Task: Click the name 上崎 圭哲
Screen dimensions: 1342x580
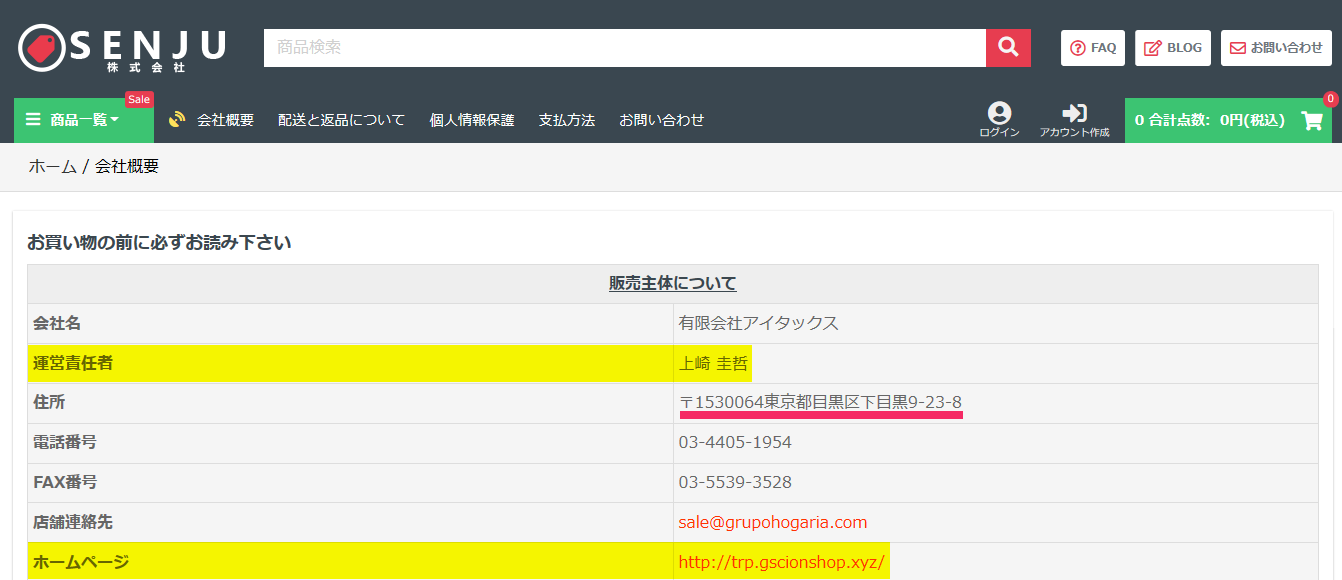Action: coord(713,363)
